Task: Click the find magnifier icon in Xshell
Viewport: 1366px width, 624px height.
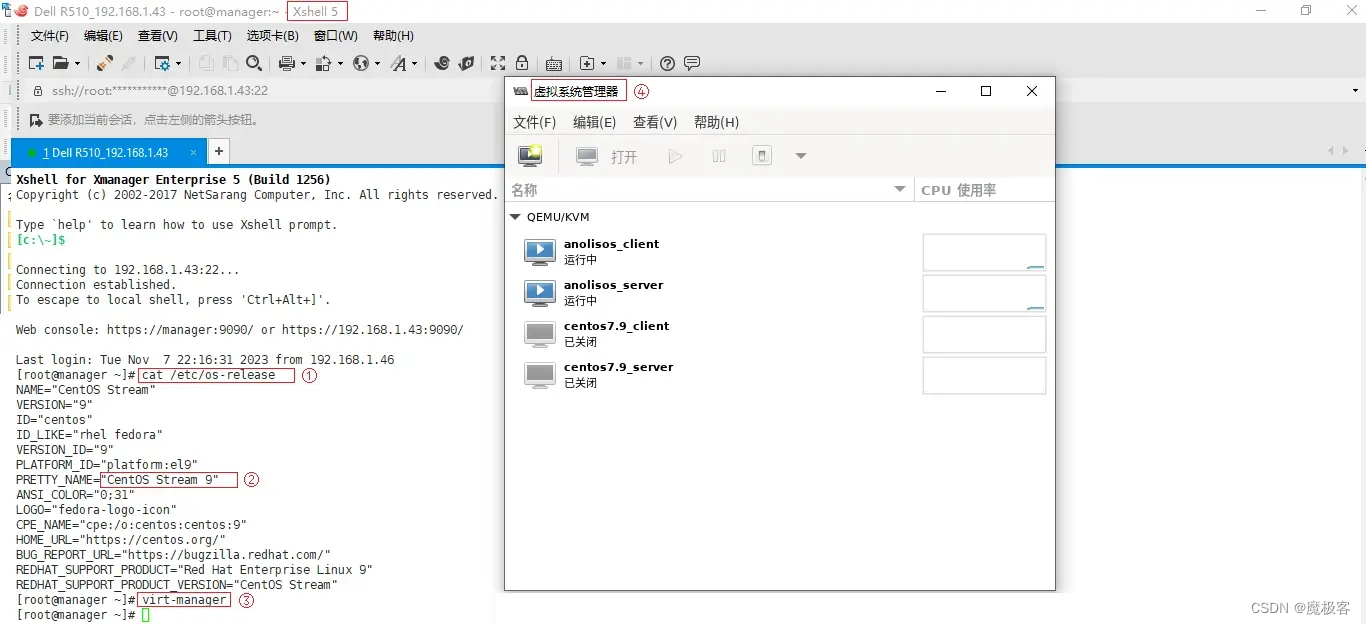Action: (254, 63)
